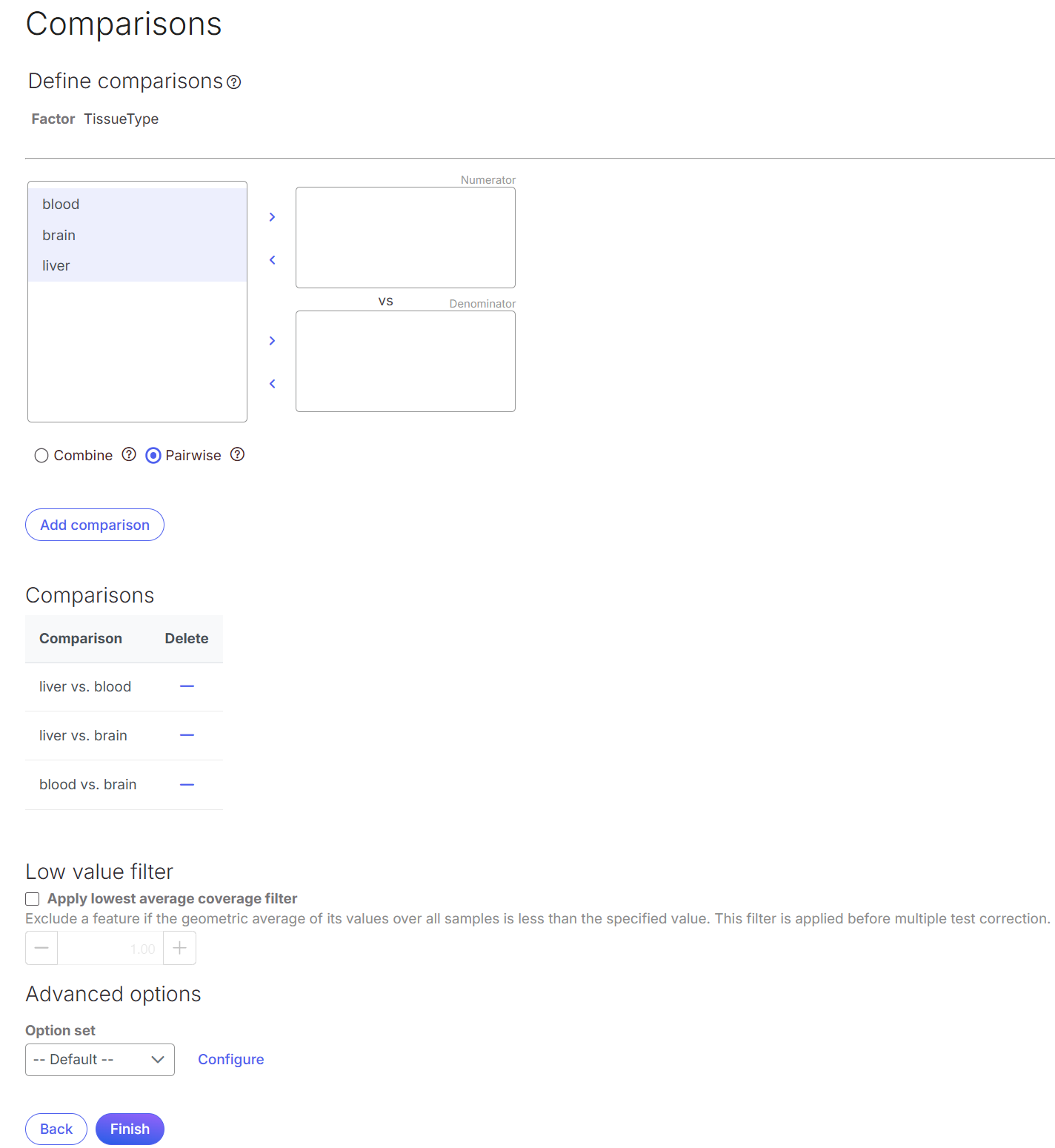Image resolution: width=1055 pixels, height=1148 pixels.
Task: Open help icon beside Combine option
Action: [x=129, y=455]
